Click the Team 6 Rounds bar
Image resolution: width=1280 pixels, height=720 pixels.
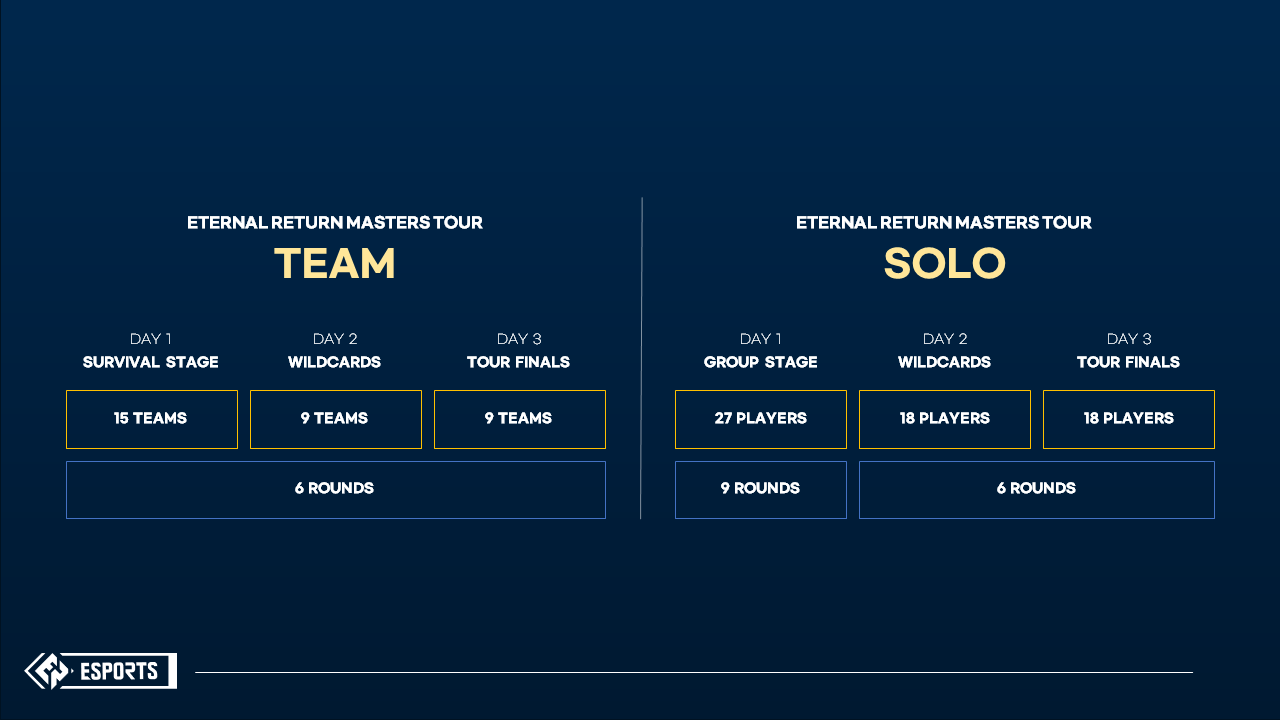pos(336,490)
